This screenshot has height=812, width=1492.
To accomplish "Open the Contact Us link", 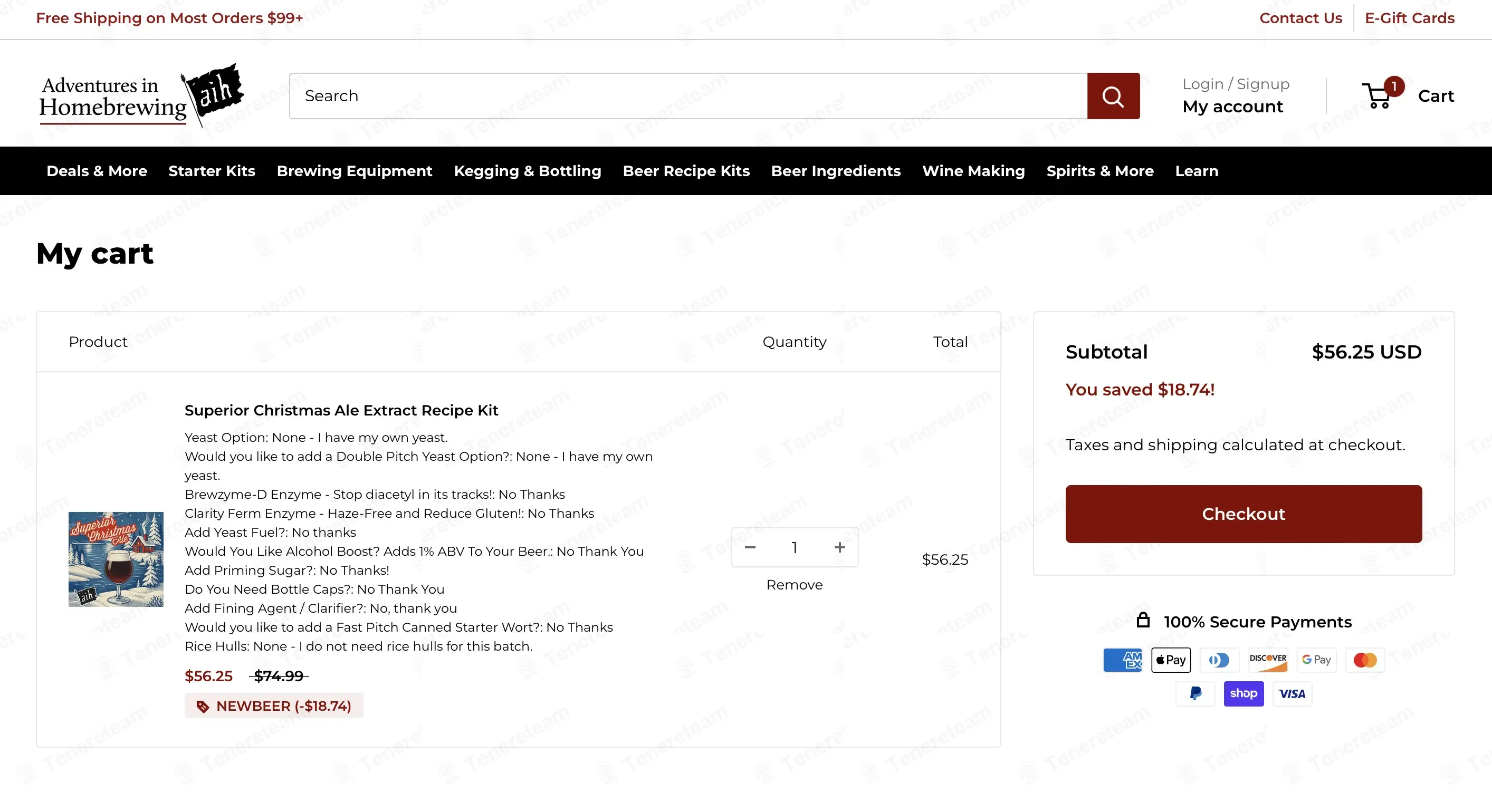I will [1301, 18].
